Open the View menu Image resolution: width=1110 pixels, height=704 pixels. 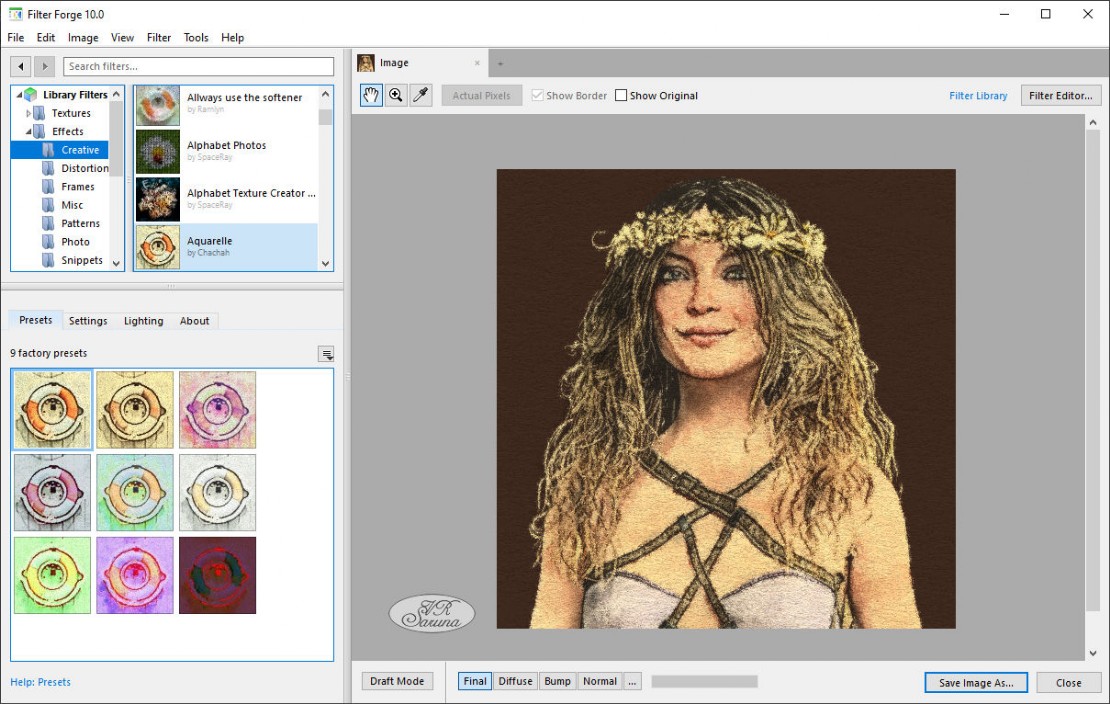[x=122, y=38]
